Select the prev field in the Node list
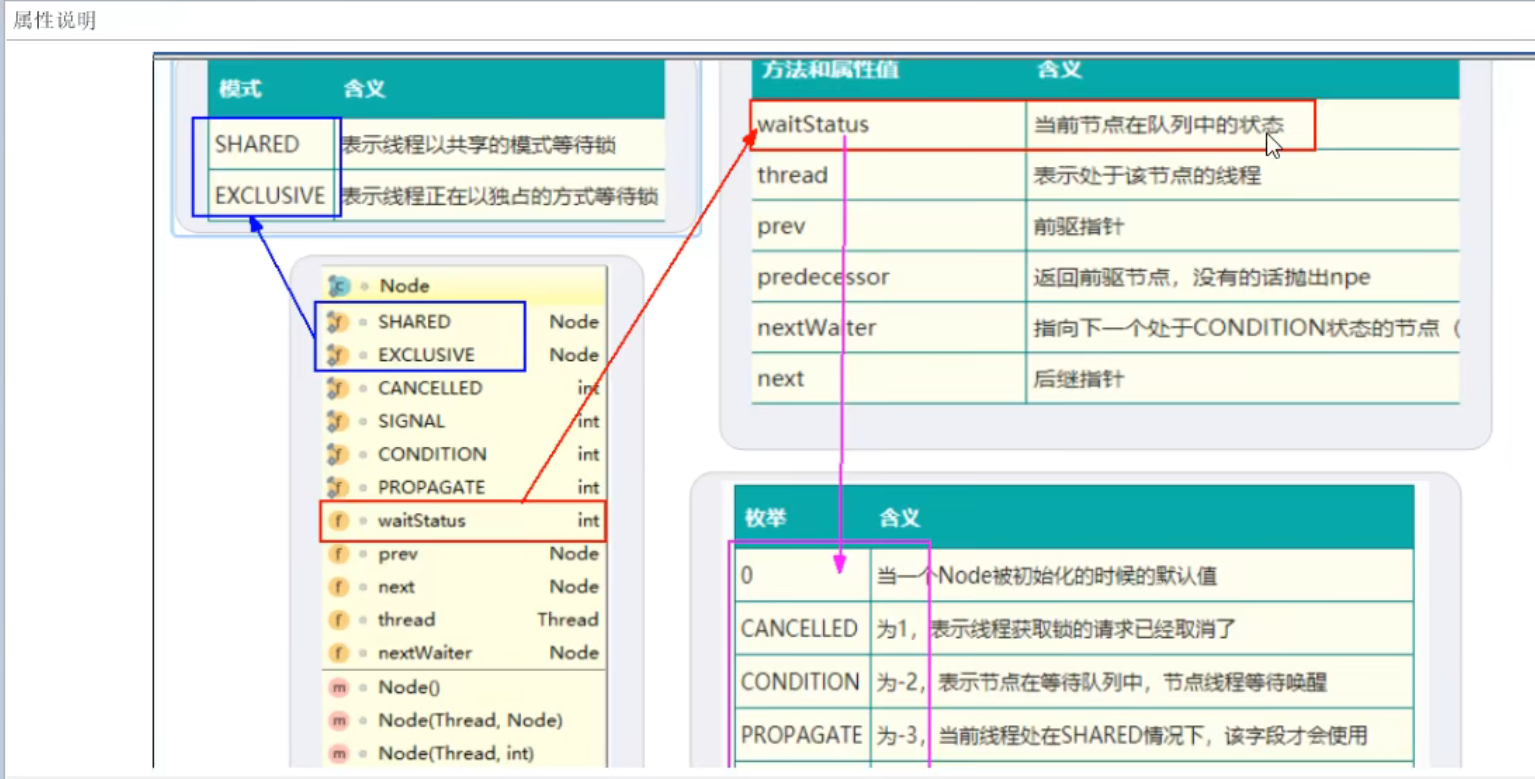 [x=464, y=554]
